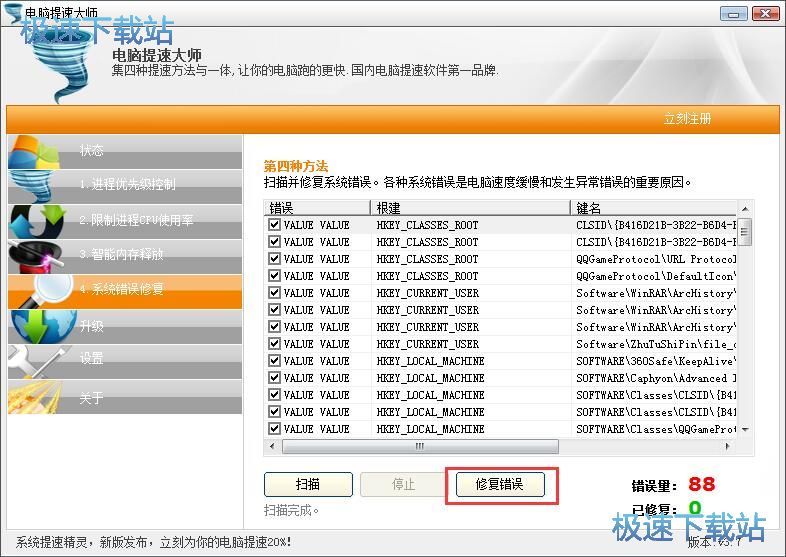The image size is (786, 557).
Task: Click the tornado app logo in header
Action: (x=63, y=65)
